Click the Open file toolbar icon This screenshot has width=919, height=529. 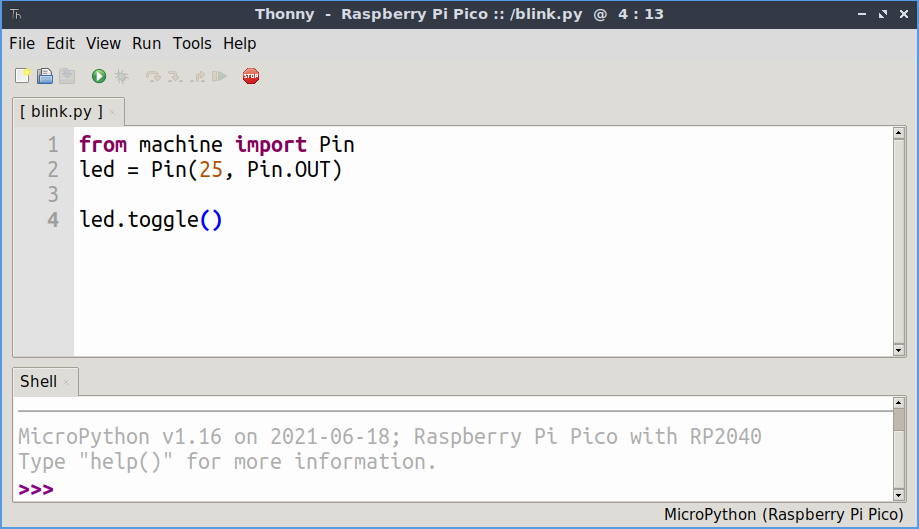click(44, 76)
